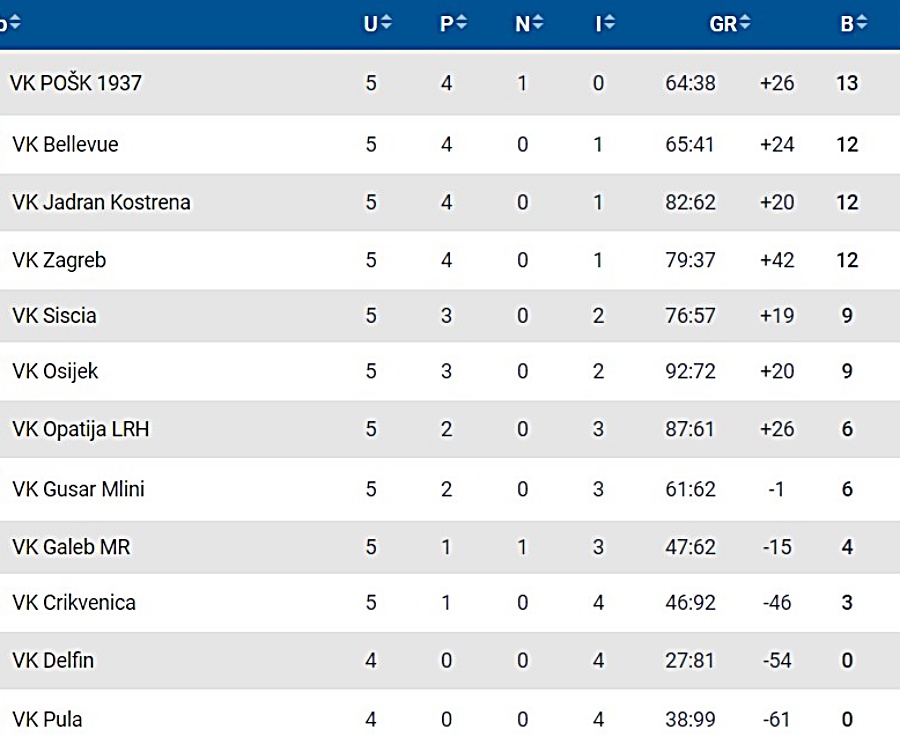
Task: Open VK Osijek team link
Action: pyautogui.click(x=56, y=372)
